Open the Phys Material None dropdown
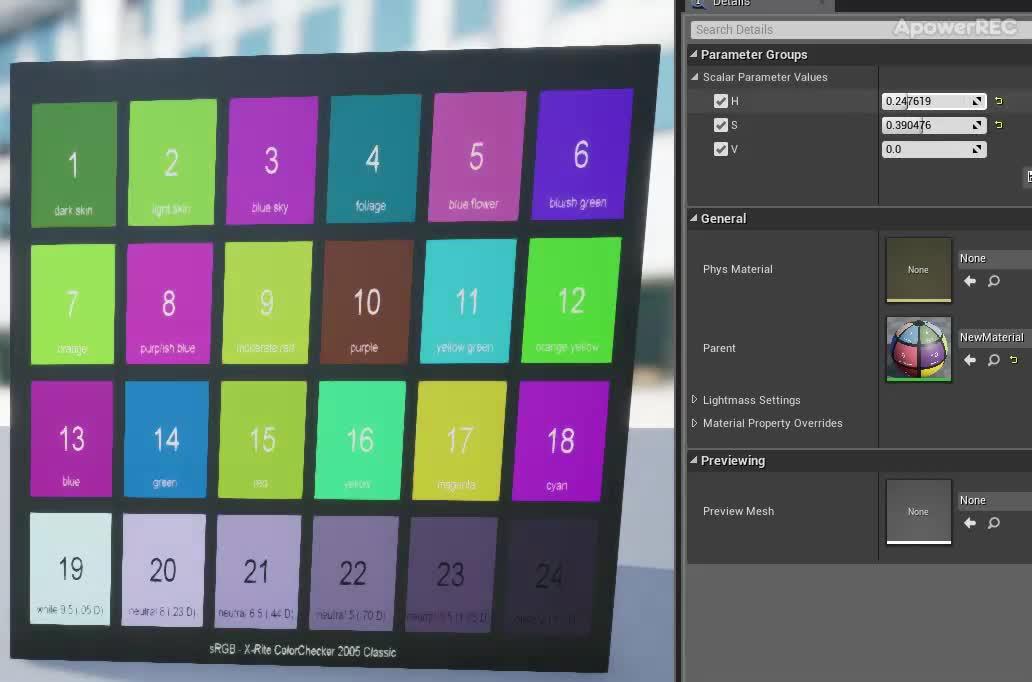This screenshot has width=1032, height=682. [994, 258]
